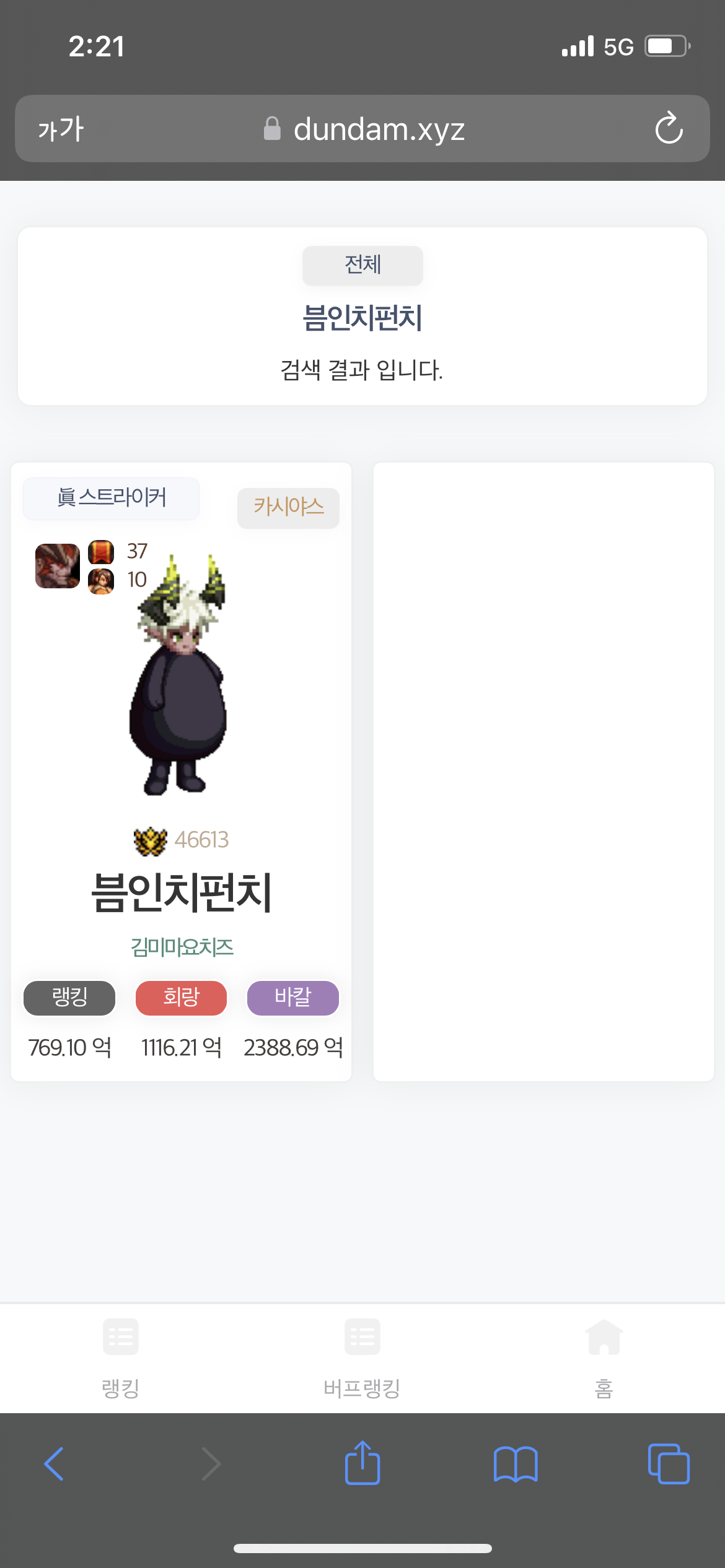The height and width of the screenshot is (1568, 725).
Task: Click the red armor icon beside 37
Action: pyautogui.click(x=101, y=551)
